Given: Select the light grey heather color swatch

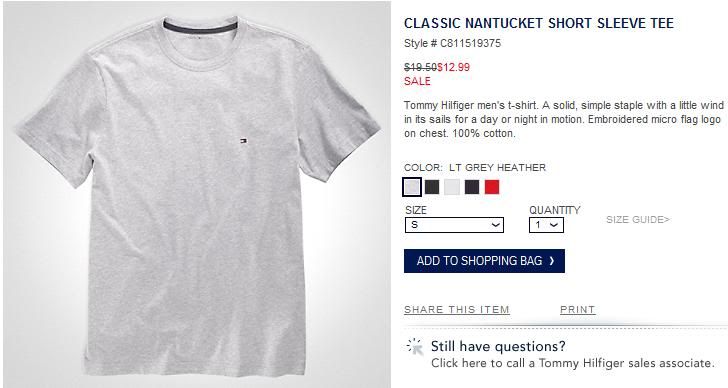Looking at the screenshot, I should pyautogui.click(x=412, y=187).
